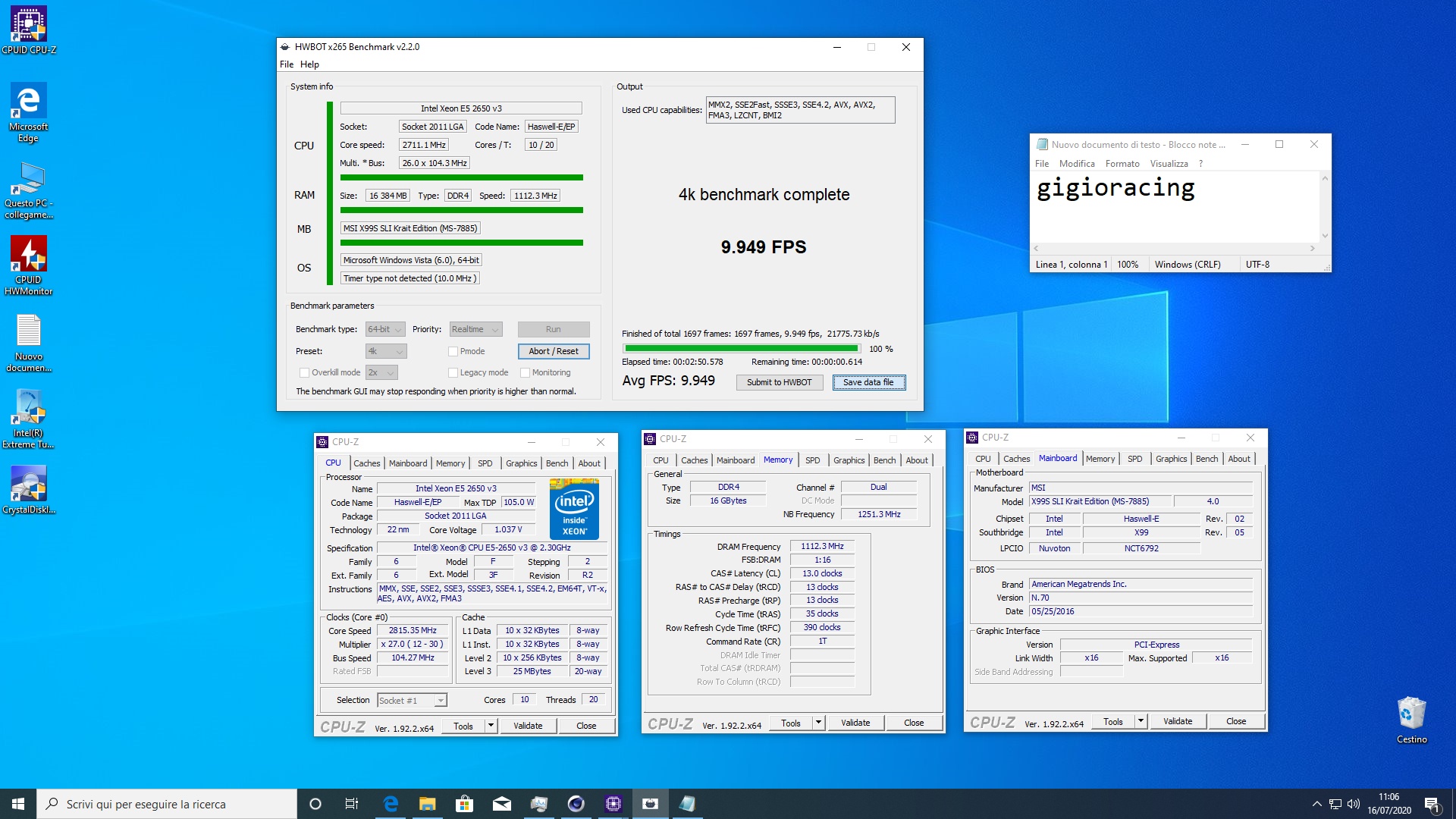Image resolution: width=1456 pixels, height=819 pixels.
Task: Click Close in CPU-Z Memory window
Action: pos(914,723)
